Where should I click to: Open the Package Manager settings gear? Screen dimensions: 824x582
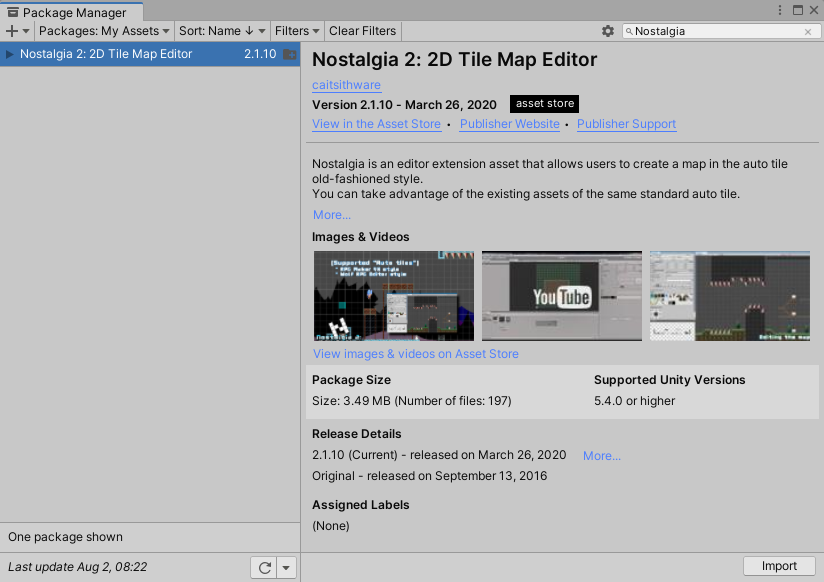[x=607, y=31]
